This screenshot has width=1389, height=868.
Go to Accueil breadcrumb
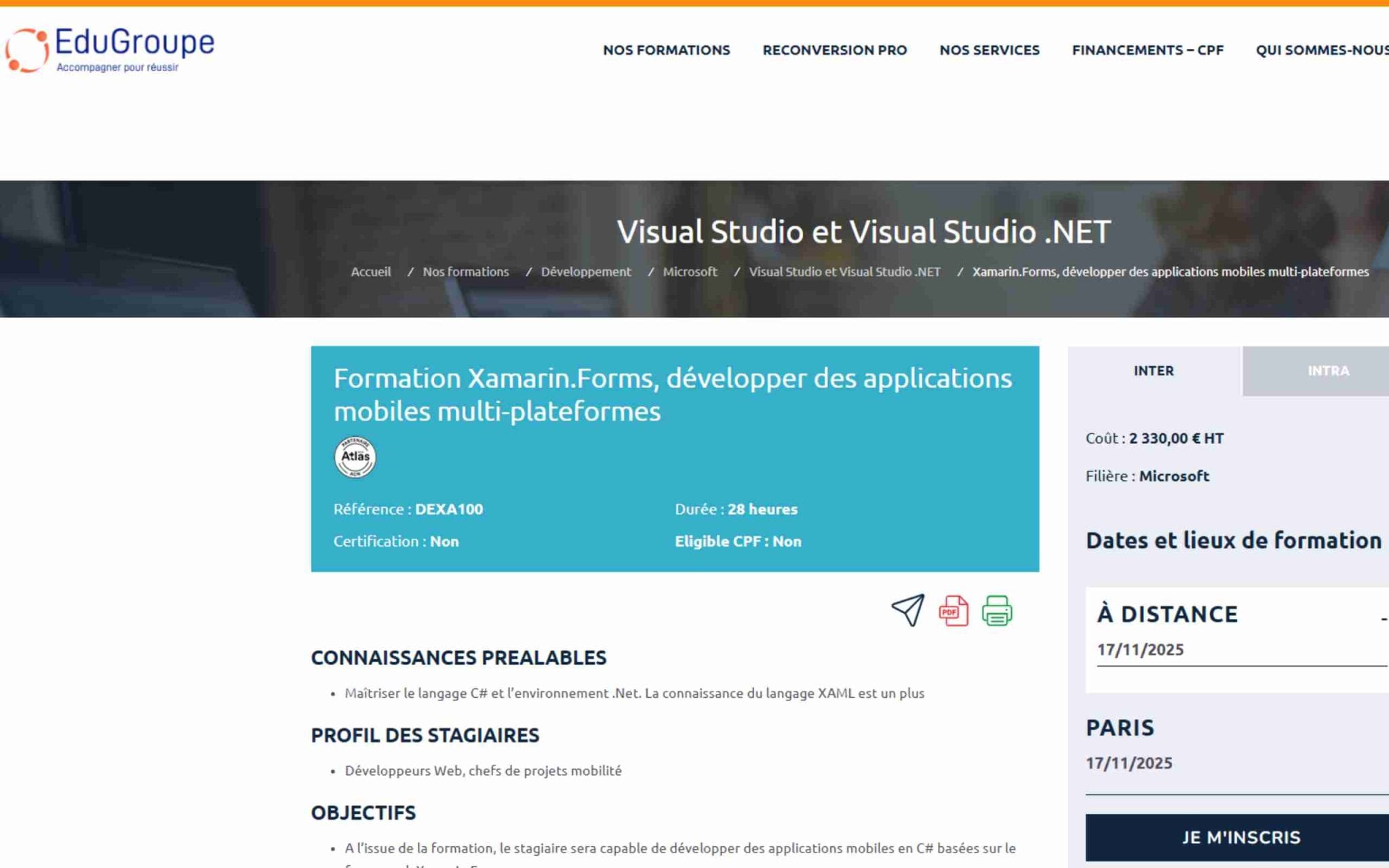coord(370,272)
